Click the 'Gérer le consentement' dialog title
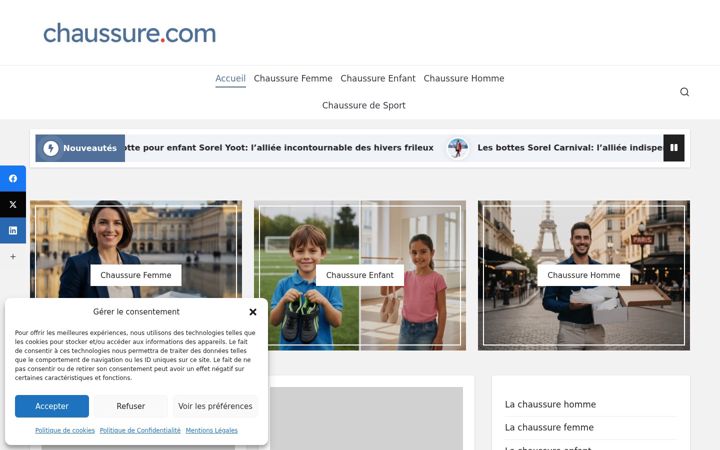This screenshot has height=450, width=720. 136,312
